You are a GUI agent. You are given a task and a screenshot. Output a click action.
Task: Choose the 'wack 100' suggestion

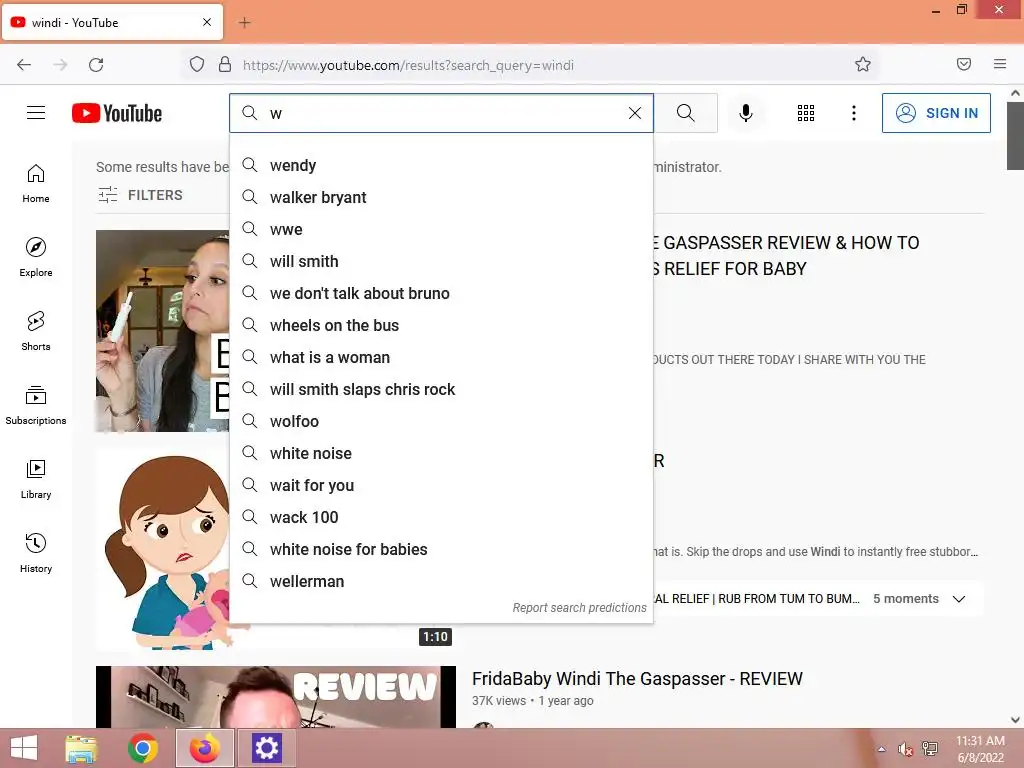[x=441, y=517]
